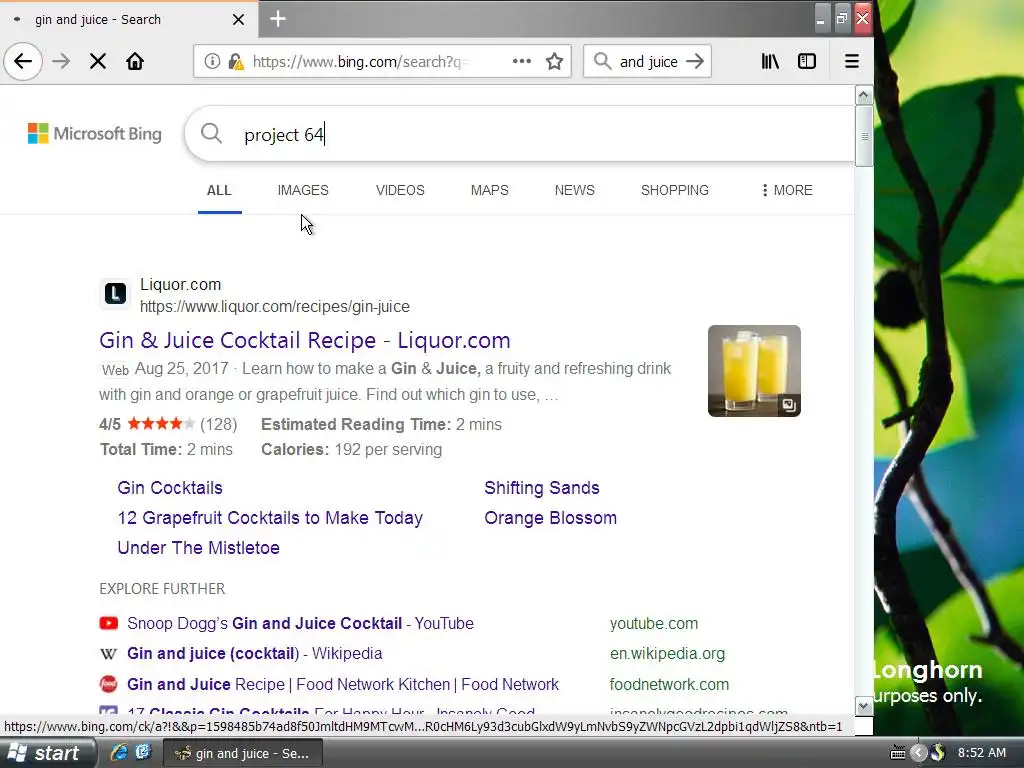Click the Wikipedia W icon
The width and height of the screenshot is (1024, 768).
click(108, 654)
